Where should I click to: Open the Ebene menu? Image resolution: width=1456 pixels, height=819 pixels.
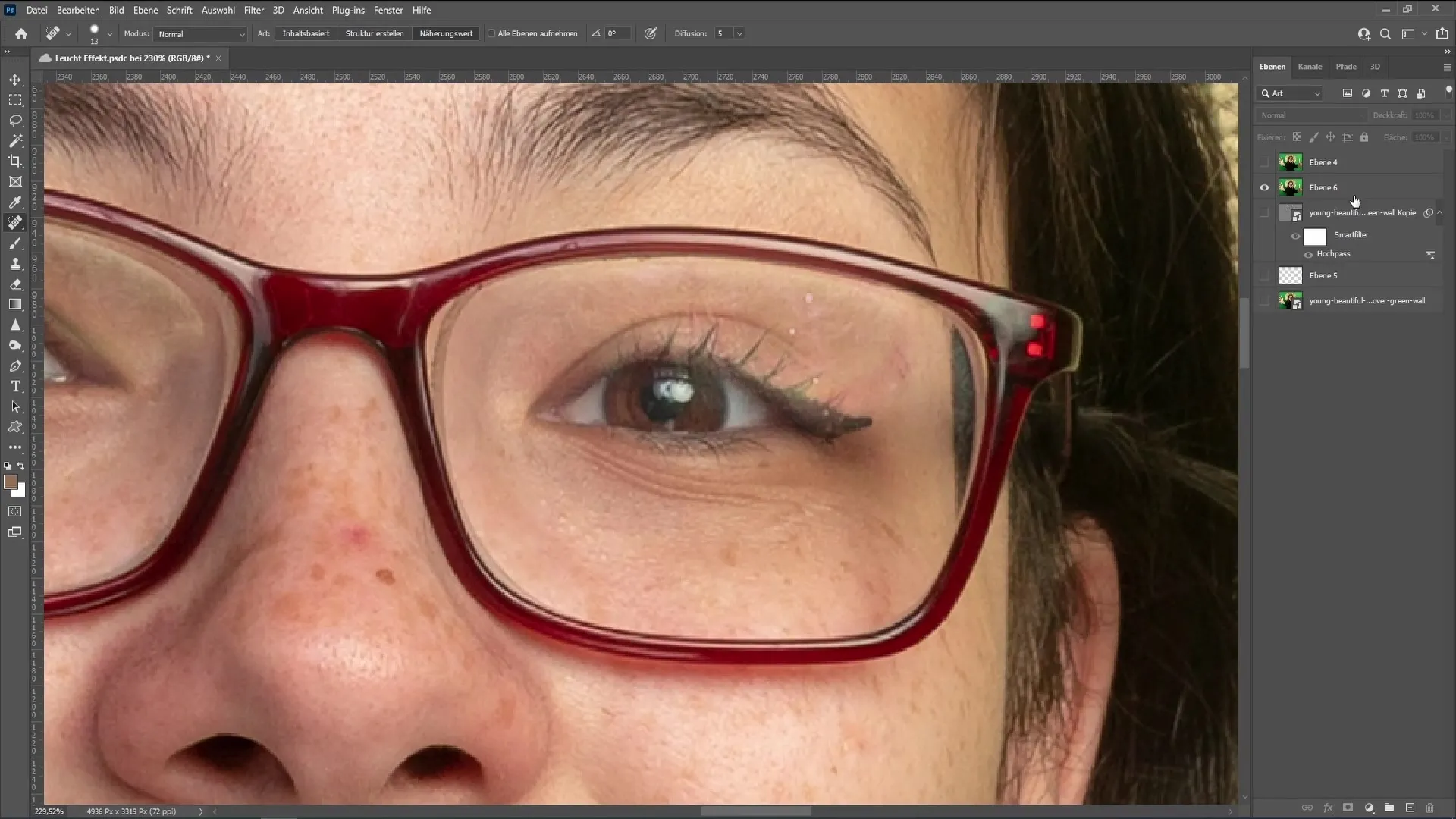click(x=143, y=10)
